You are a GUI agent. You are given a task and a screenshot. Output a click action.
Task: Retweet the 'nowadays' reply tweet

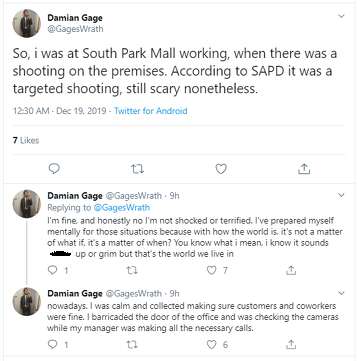click(132, 344)
